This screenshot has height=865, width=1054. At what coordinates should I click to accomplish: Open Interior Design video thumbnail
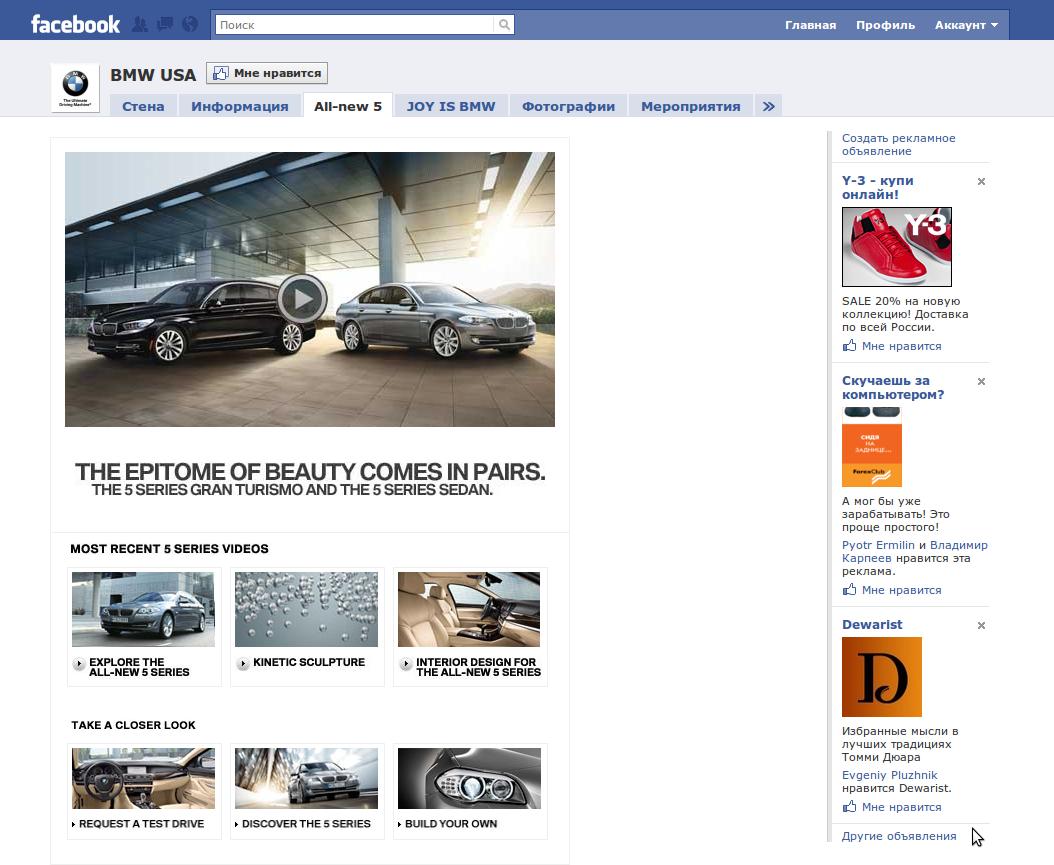point(469,610)
